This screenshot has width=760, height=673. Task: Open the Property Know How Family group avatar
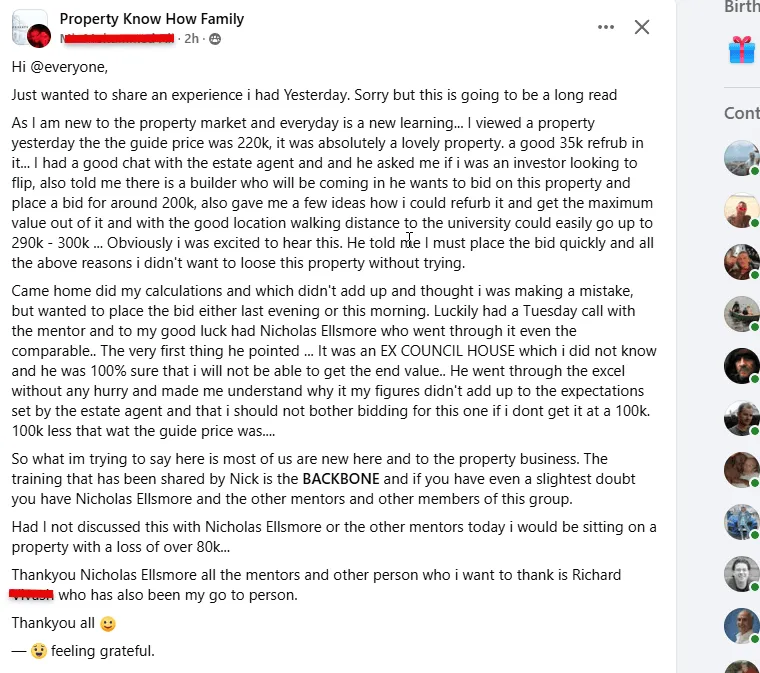[x=30, y=29]
